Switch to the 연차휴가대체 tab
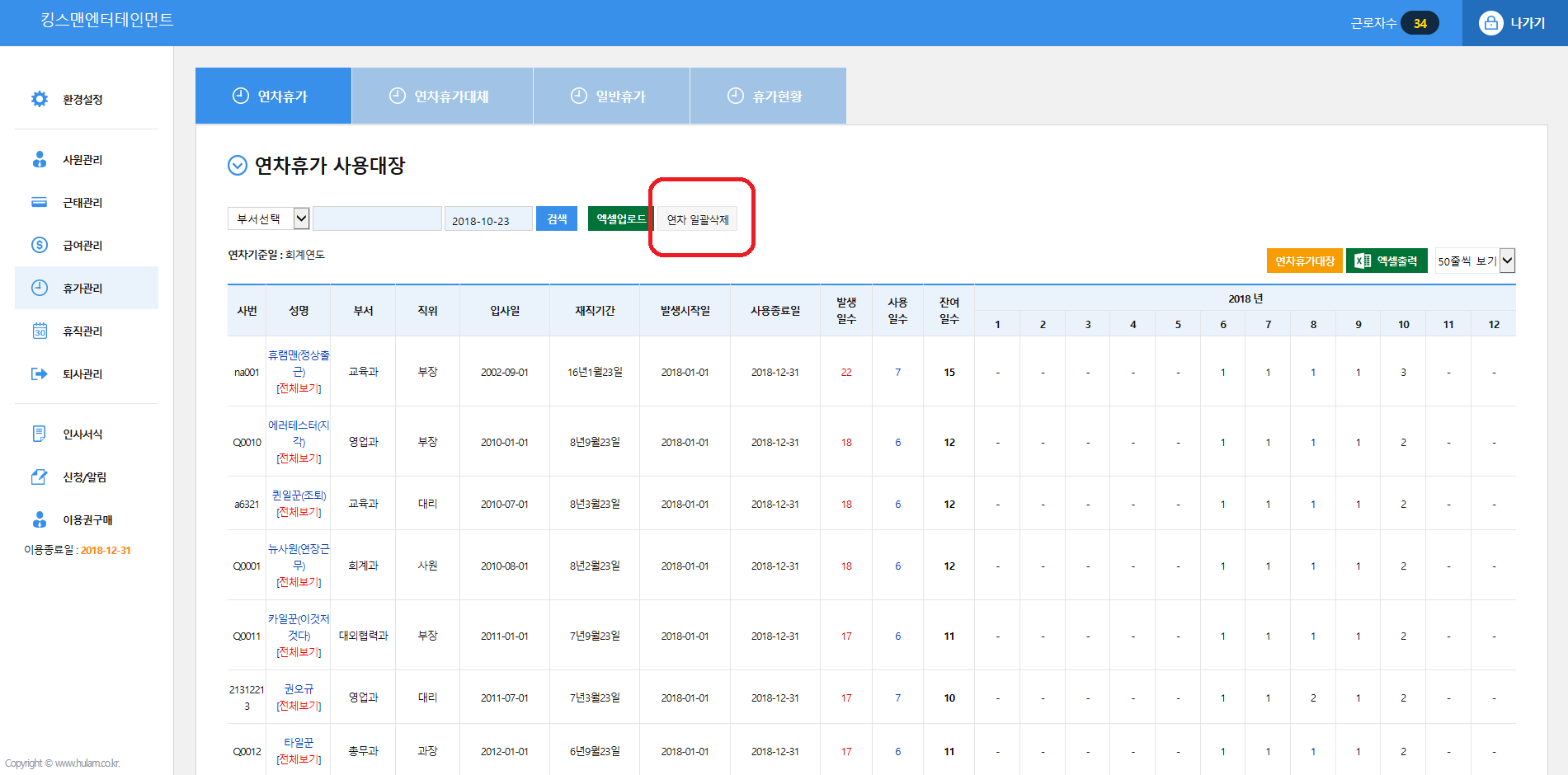Screen dimensions: 1568x775 (442, 96)
